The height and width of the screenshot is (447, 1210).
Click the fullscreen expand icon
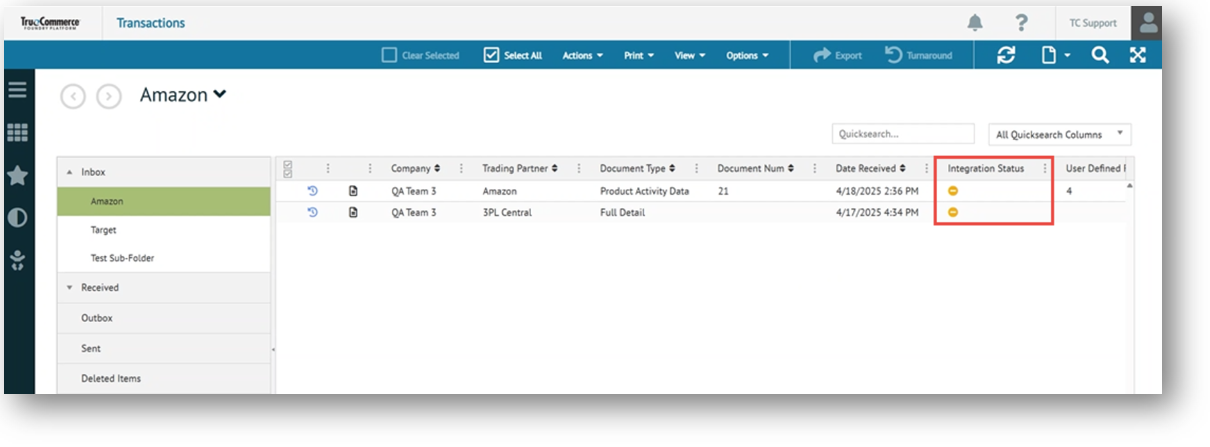(x=1138, y=56)
